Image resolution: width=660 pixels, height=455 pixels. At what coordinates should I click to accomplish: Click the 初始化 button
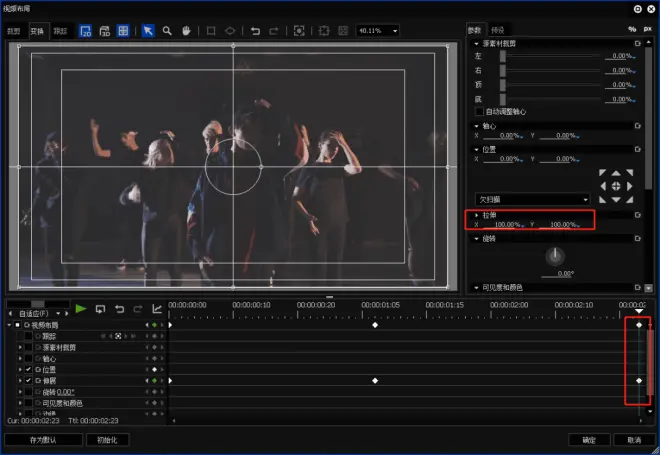[x=107, y=440]
